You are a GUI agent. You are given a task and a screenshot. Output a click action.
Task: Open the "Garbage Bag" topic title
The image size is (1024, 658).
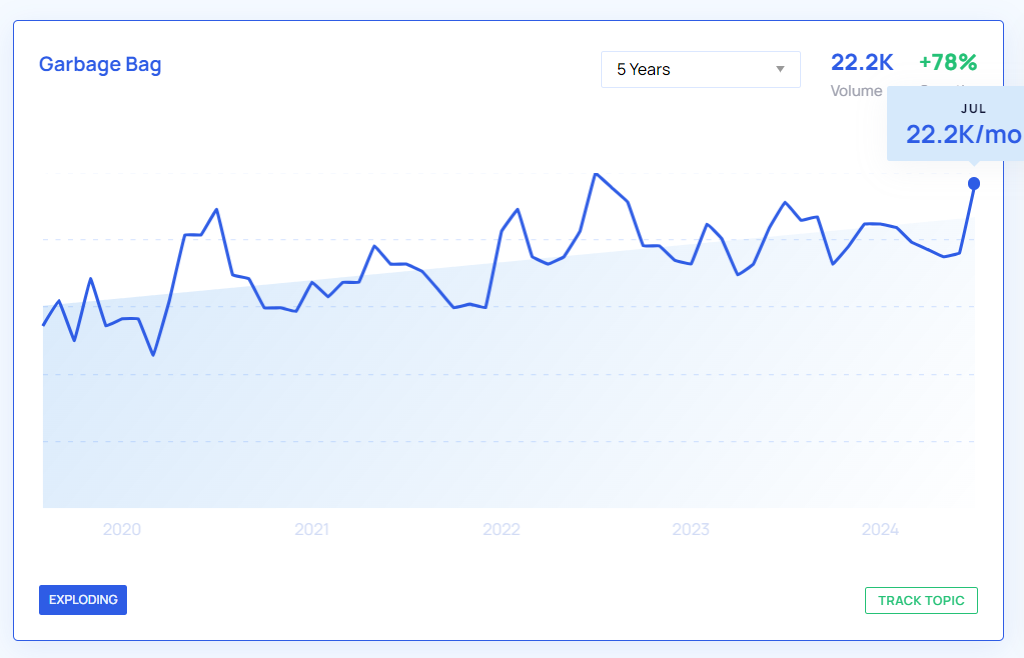pos(100,65)
